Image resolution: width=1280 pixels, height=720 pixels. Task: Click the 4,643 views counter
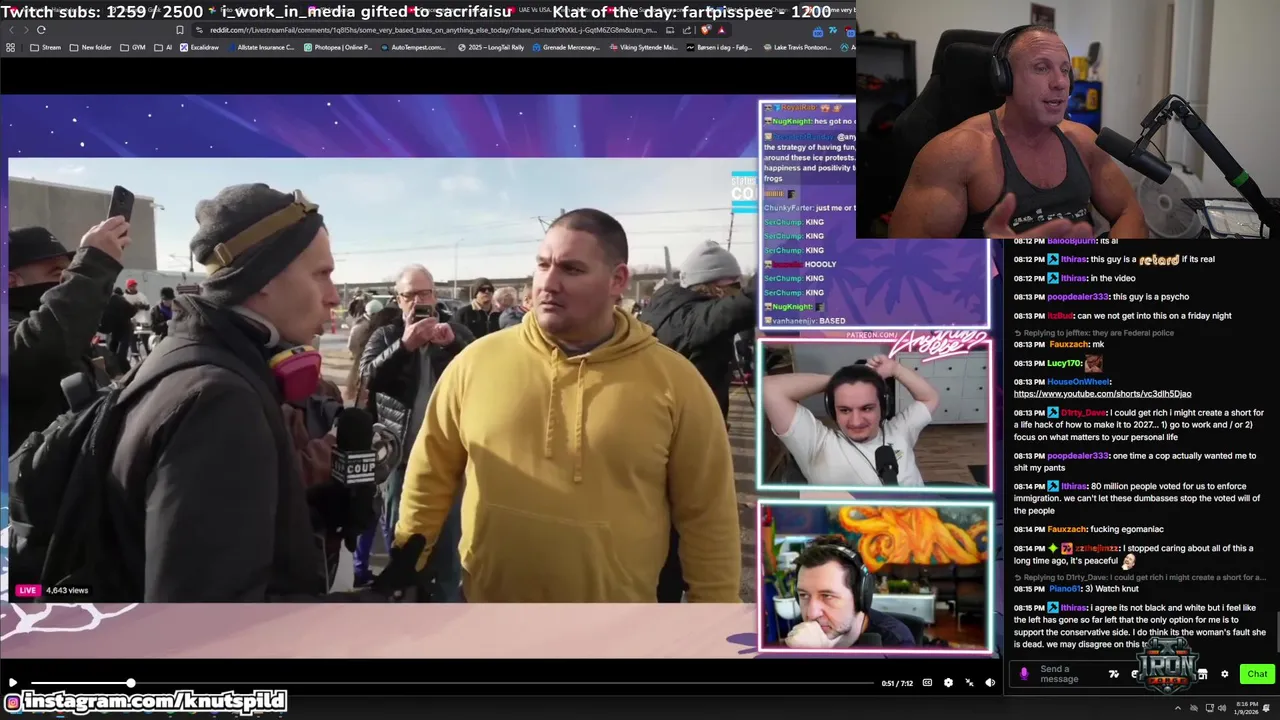(x=67, y=590)
